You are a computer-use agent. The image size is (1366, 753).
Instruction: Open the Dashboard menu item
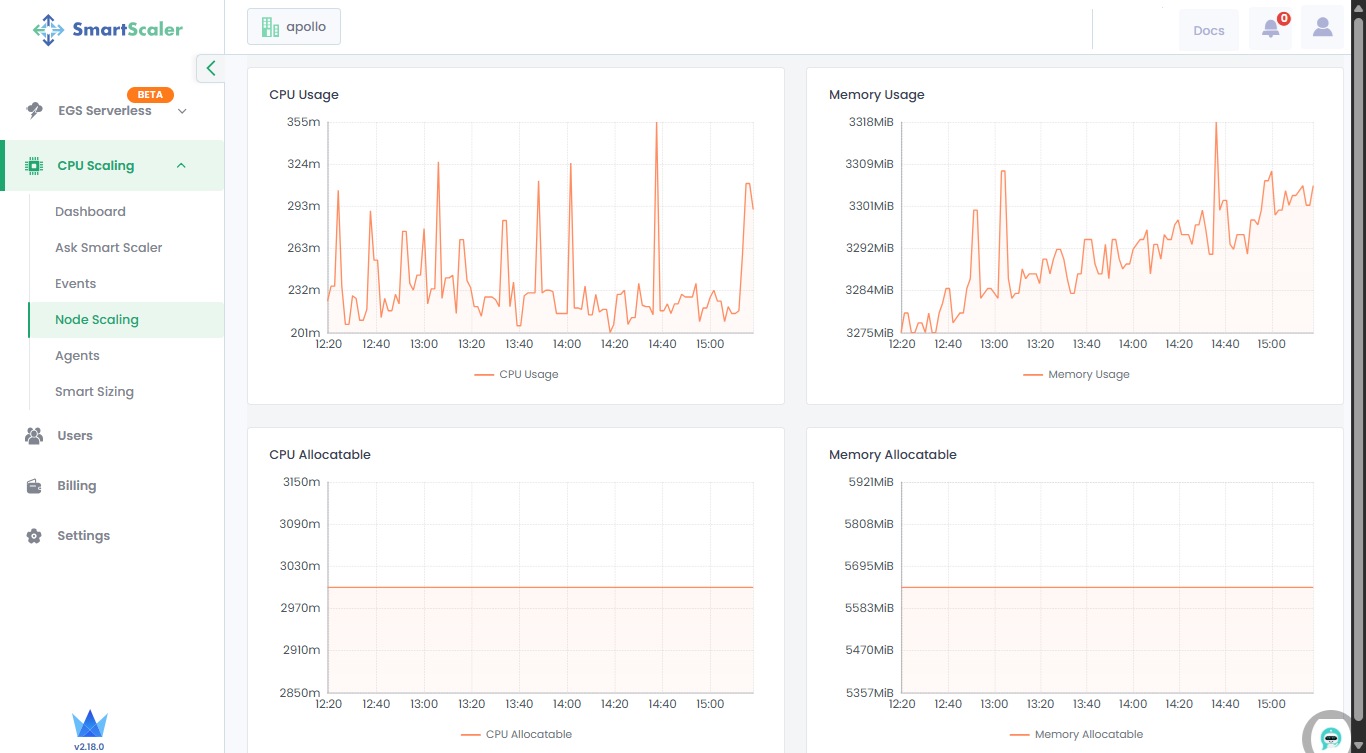coord(90,212)
